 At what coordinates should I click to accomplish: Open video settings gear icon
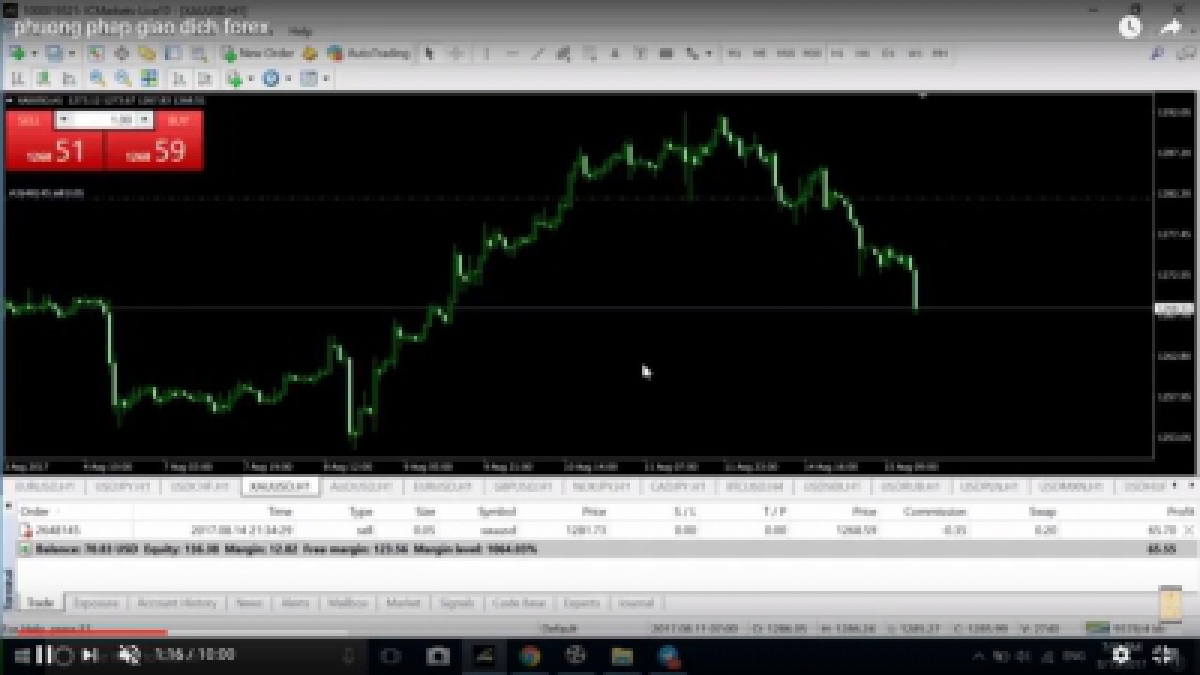(1121, 655)
